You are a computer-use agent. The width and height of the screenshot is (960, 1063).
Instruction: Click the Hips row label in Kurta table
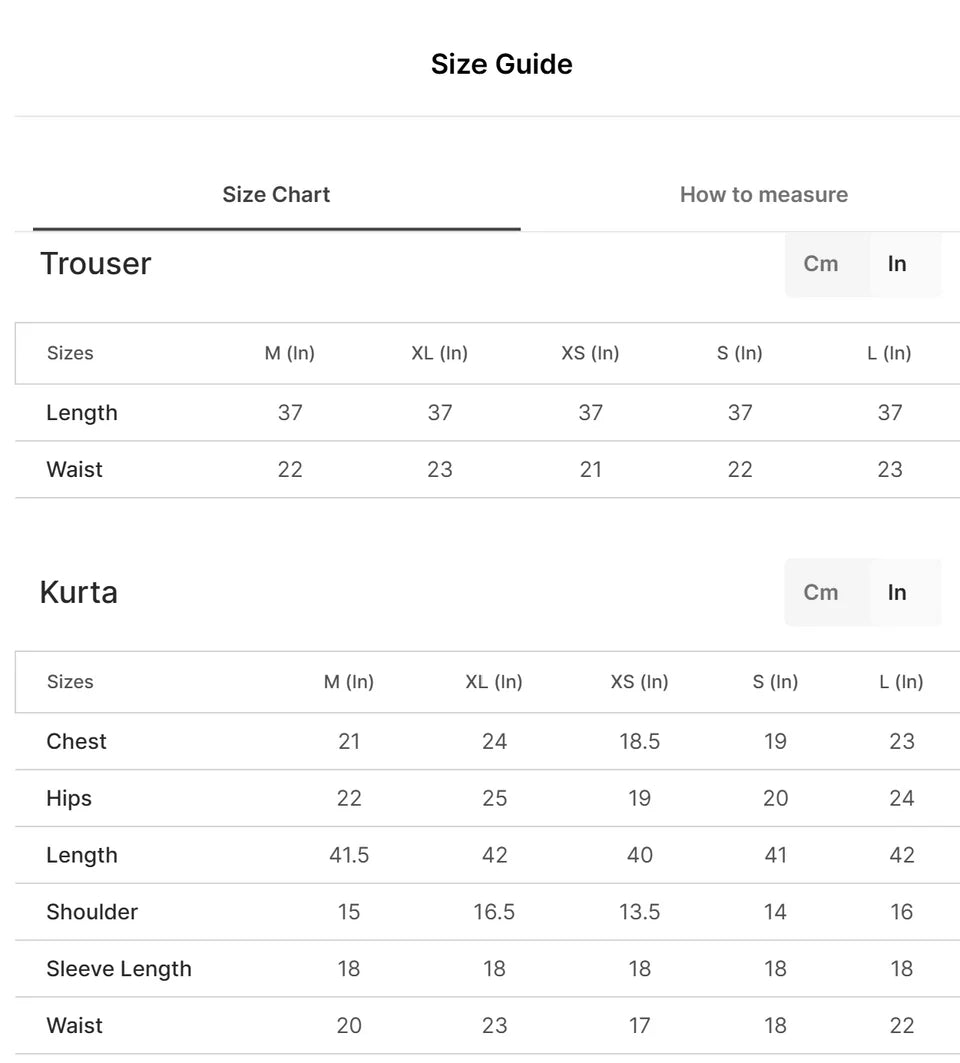point(69,798)
